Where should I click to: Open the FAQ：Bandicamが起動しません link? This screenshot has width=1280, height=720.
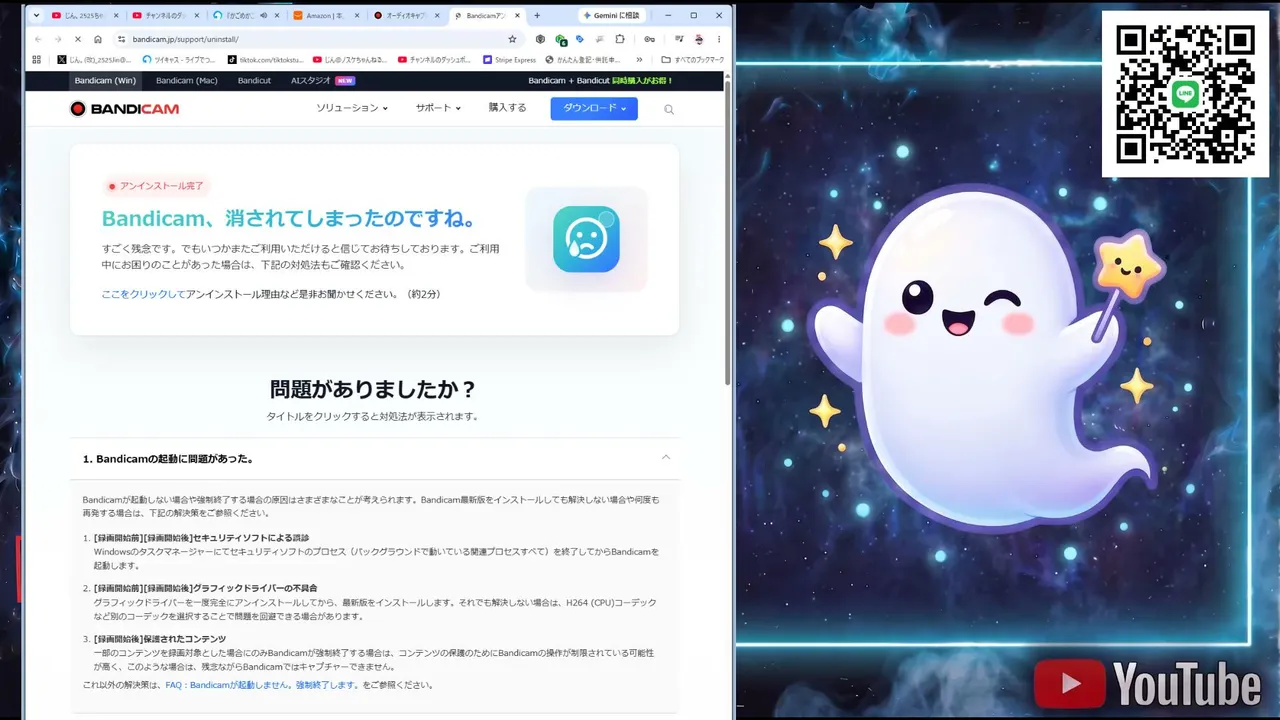227,685
